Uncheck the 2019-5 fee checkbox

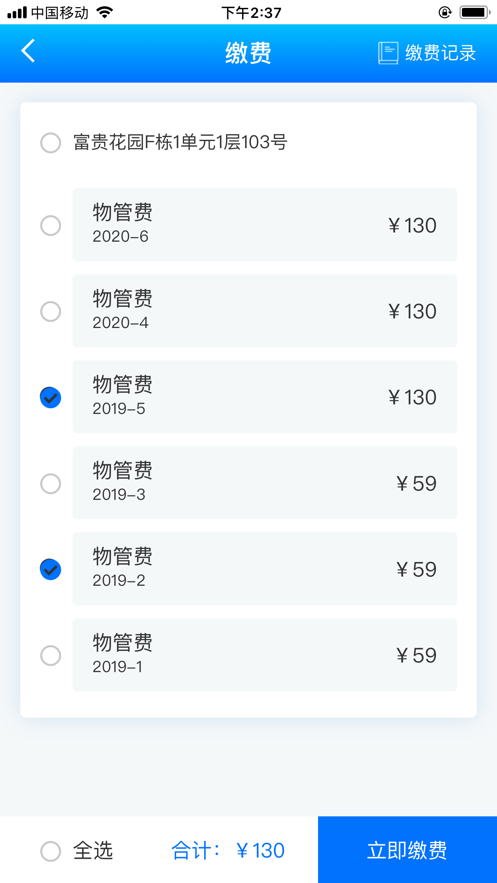pyautogui.click(x=51, y=398)
